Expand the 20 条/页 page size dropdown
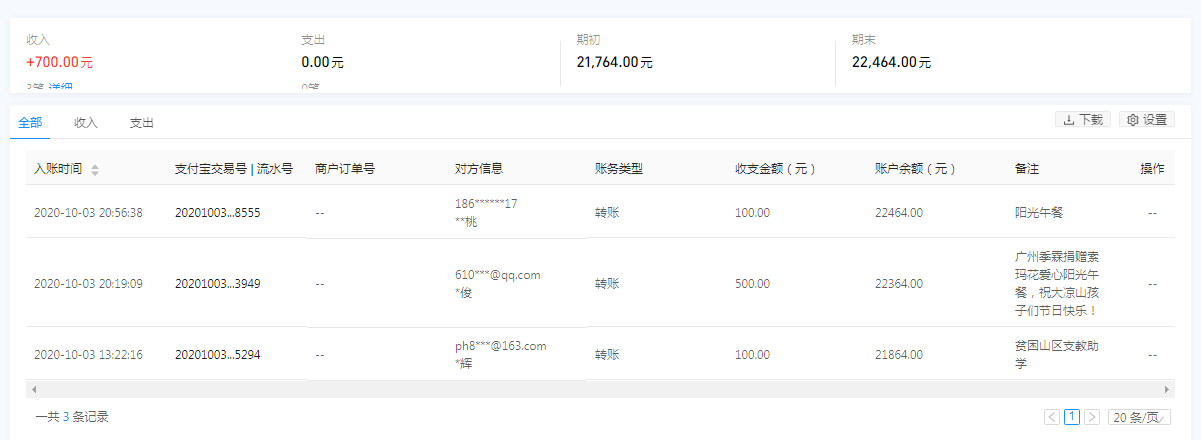The width and height of the screenshot is (1201, 440). pyautogui.click(x=1139, y=417)
